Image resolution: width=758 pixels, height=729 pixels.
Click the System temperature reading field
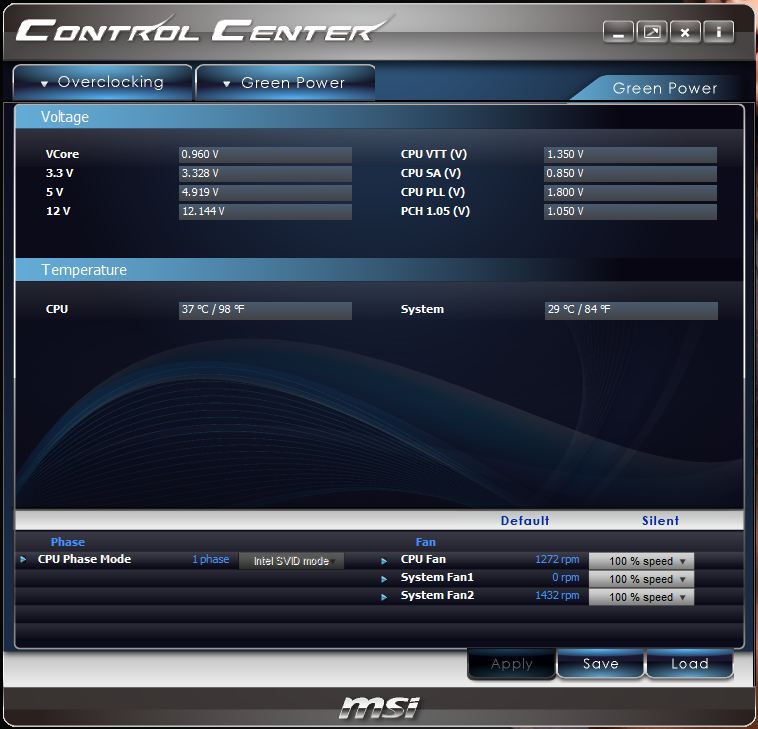click(631, 310)
